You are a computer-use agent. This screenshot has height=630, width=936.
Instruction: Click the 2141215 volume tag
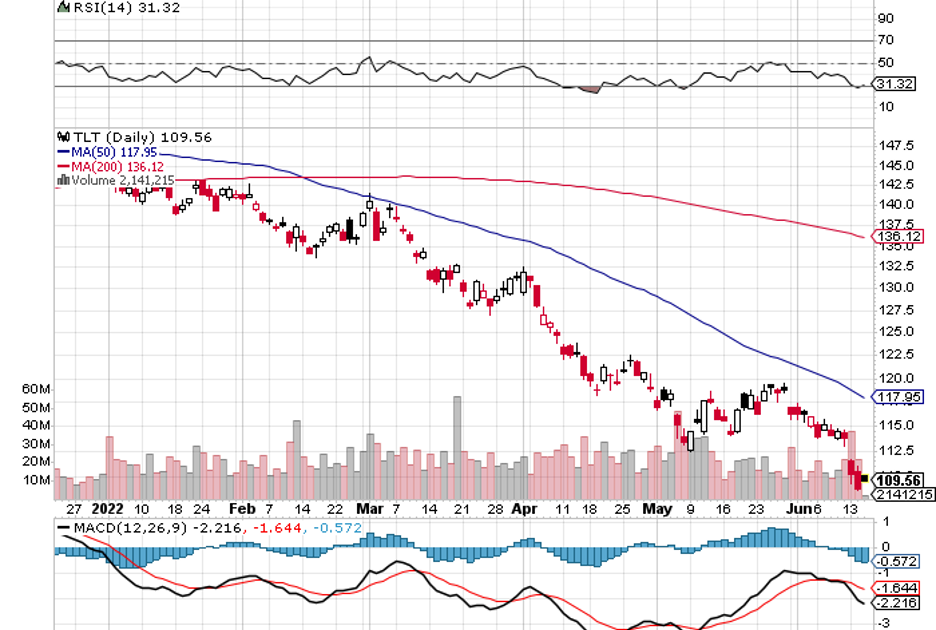(x=904, y=494)
